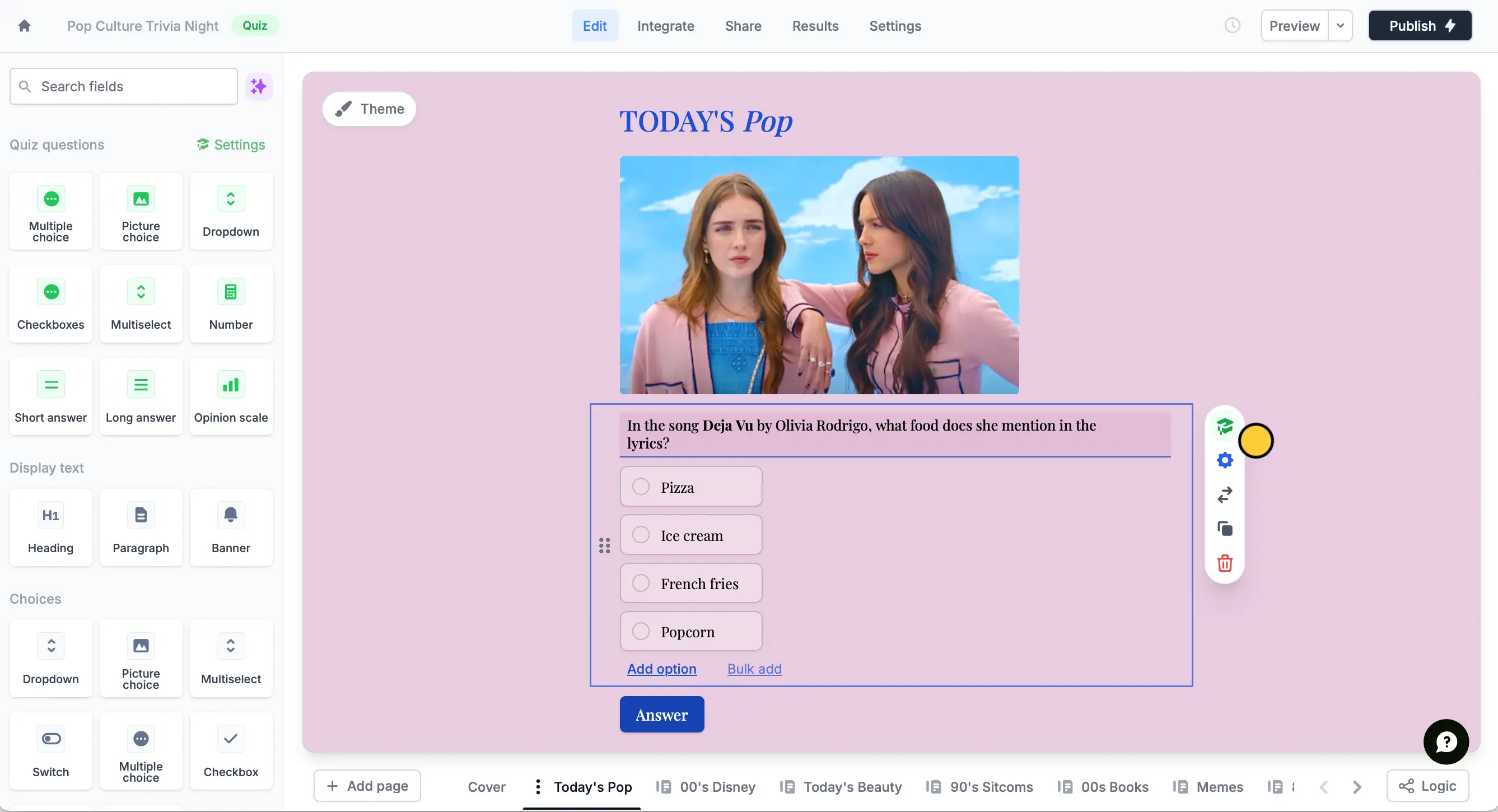
Task: Insert a Heading display text
Action: [50, 528]
